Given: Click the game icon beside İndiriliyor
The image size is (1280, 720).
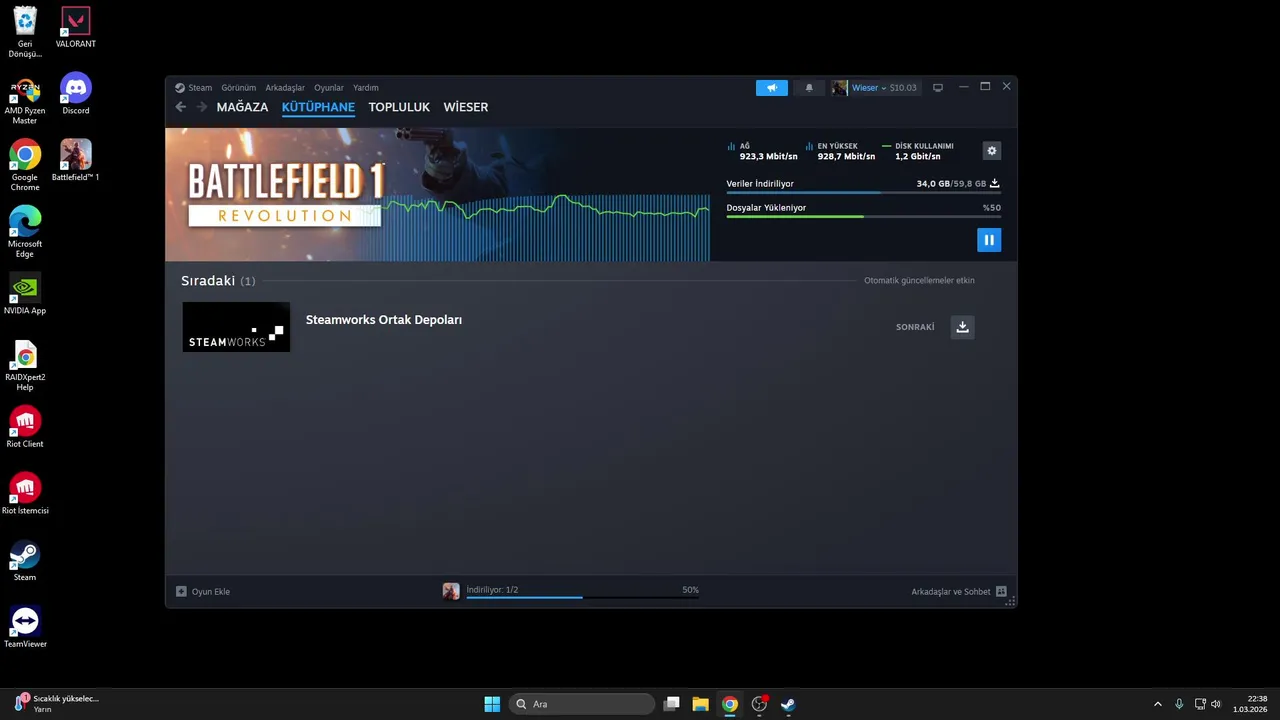Looking at the screenshot, I should coord(451,591).
